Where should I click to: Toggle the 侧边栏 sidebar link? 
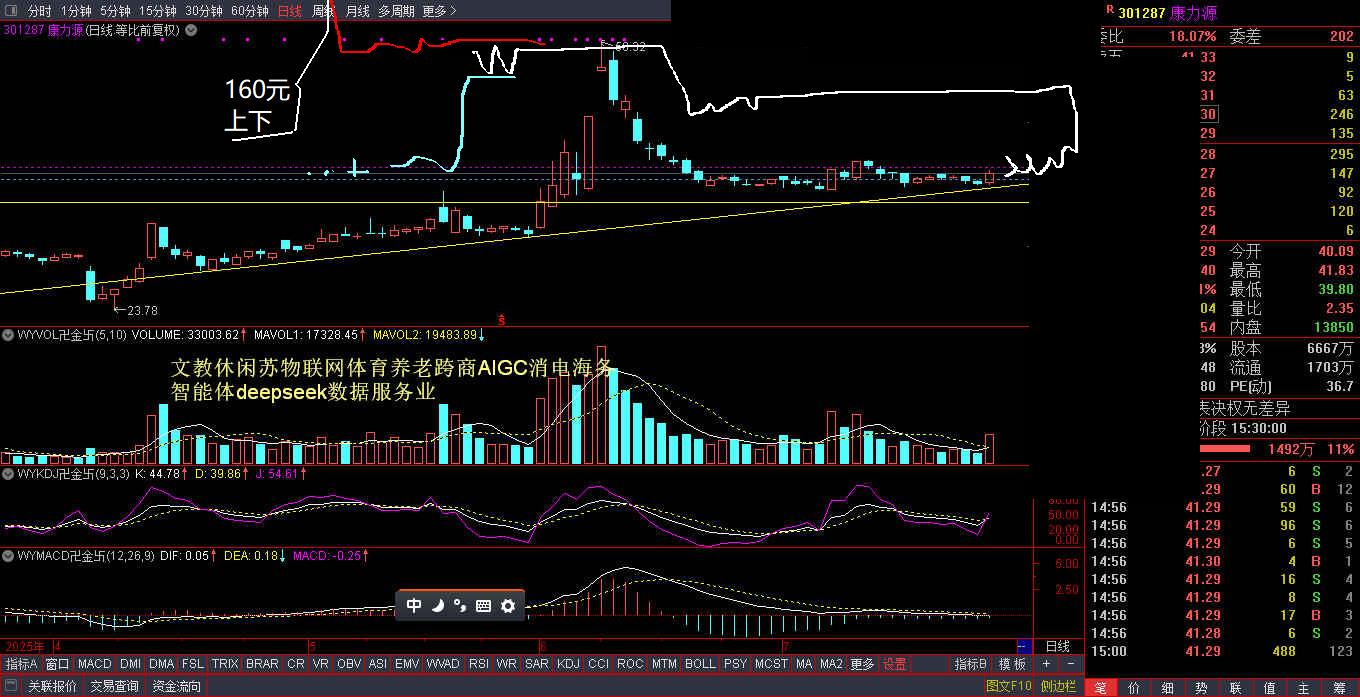coord(1057,687)
